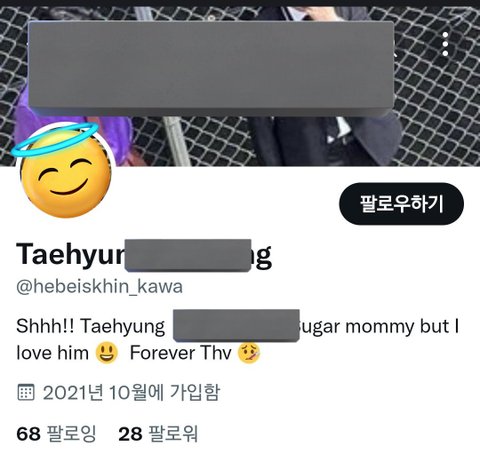The image size is (480, 470).
Task: Click the Shhh!! Taehyung bio text
Action: (90, 326)
